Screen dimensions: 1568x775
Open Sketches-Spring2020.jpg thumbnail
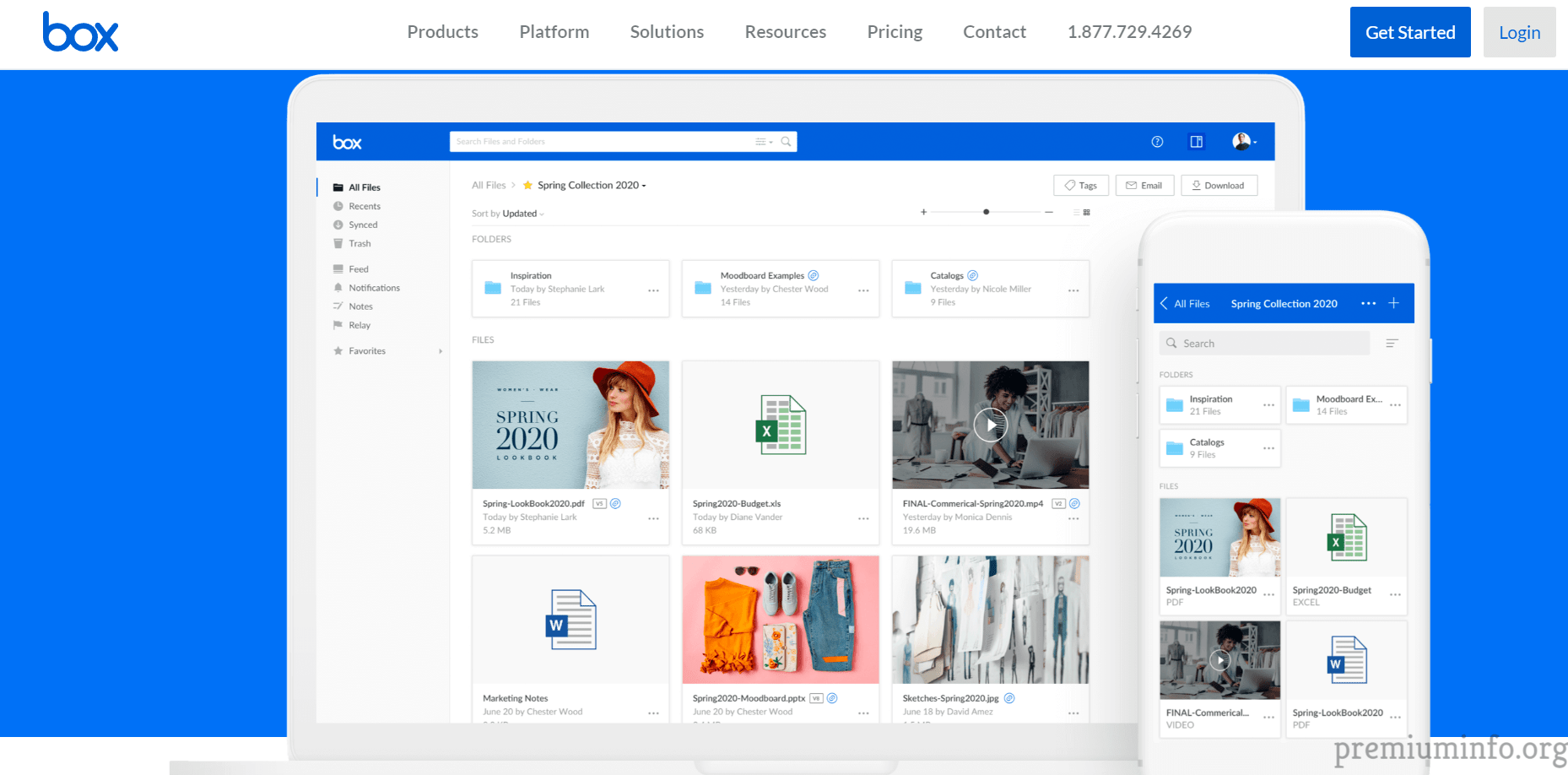pos(991,620)
